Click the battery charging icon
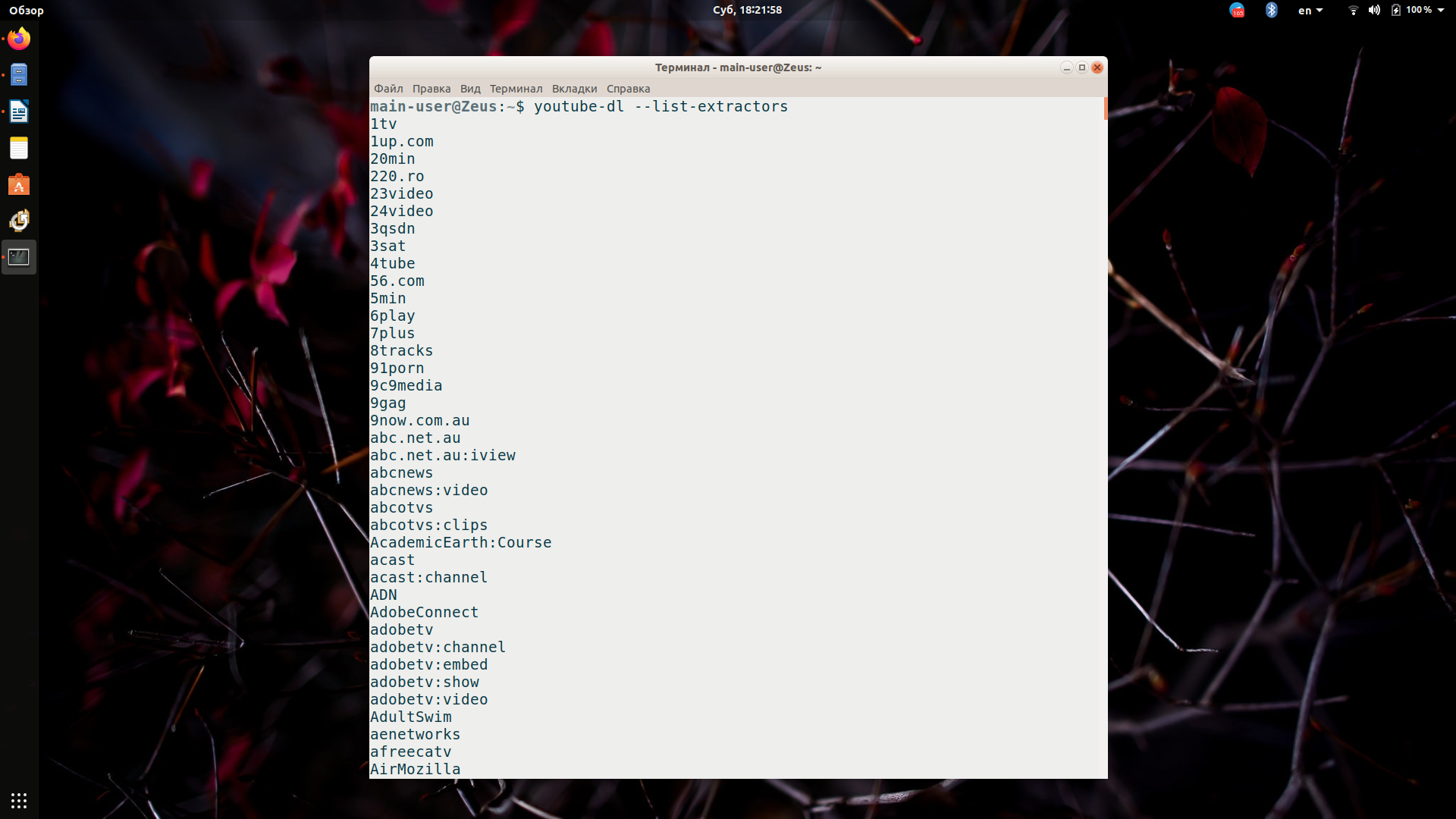This screenshot has width=1456, height=819. [x=1395, y=10]
